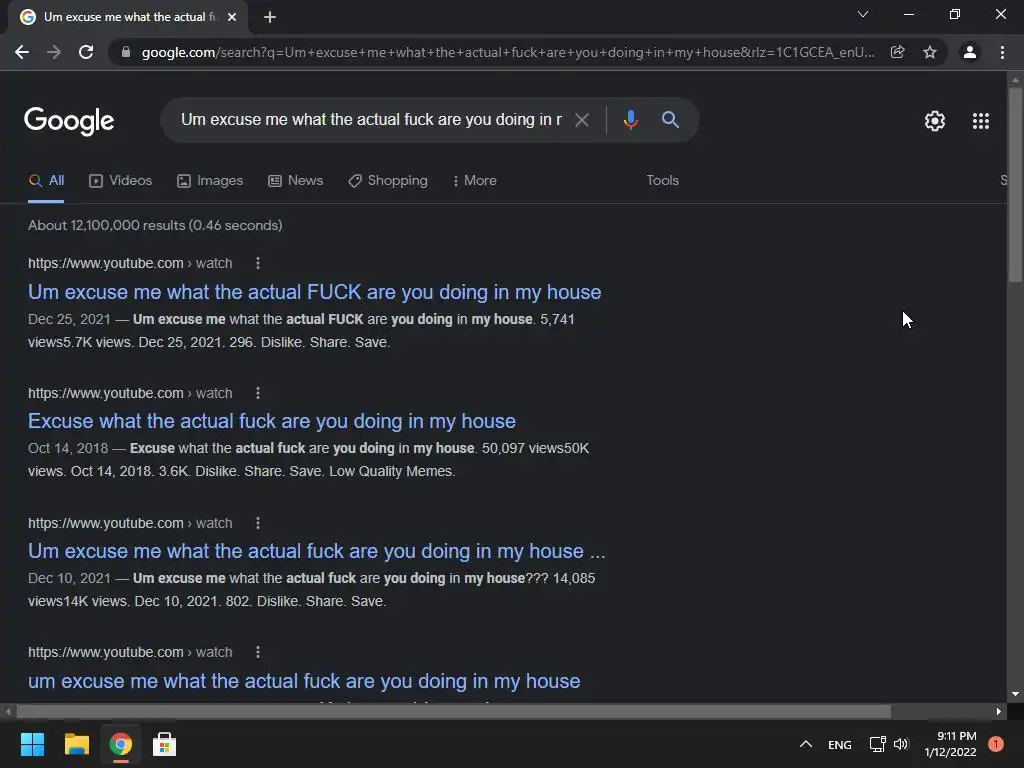Close the current Google search tab

[x=232, y=17]
